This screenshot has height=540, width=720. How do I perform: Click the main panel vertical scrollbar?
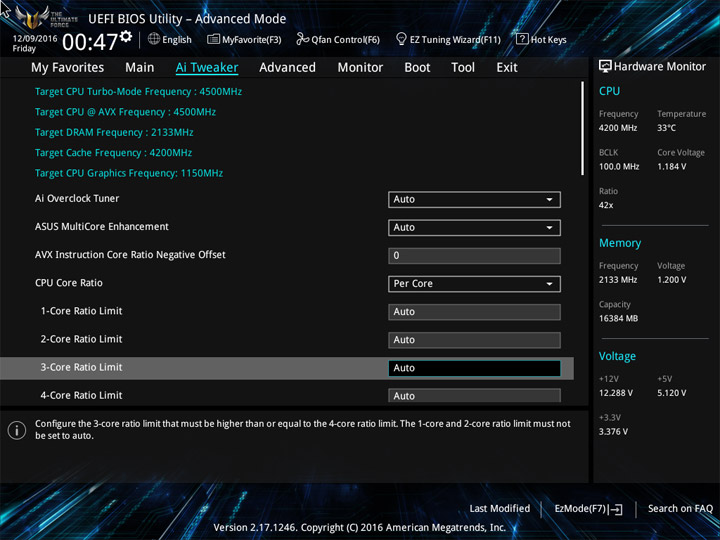583,128
